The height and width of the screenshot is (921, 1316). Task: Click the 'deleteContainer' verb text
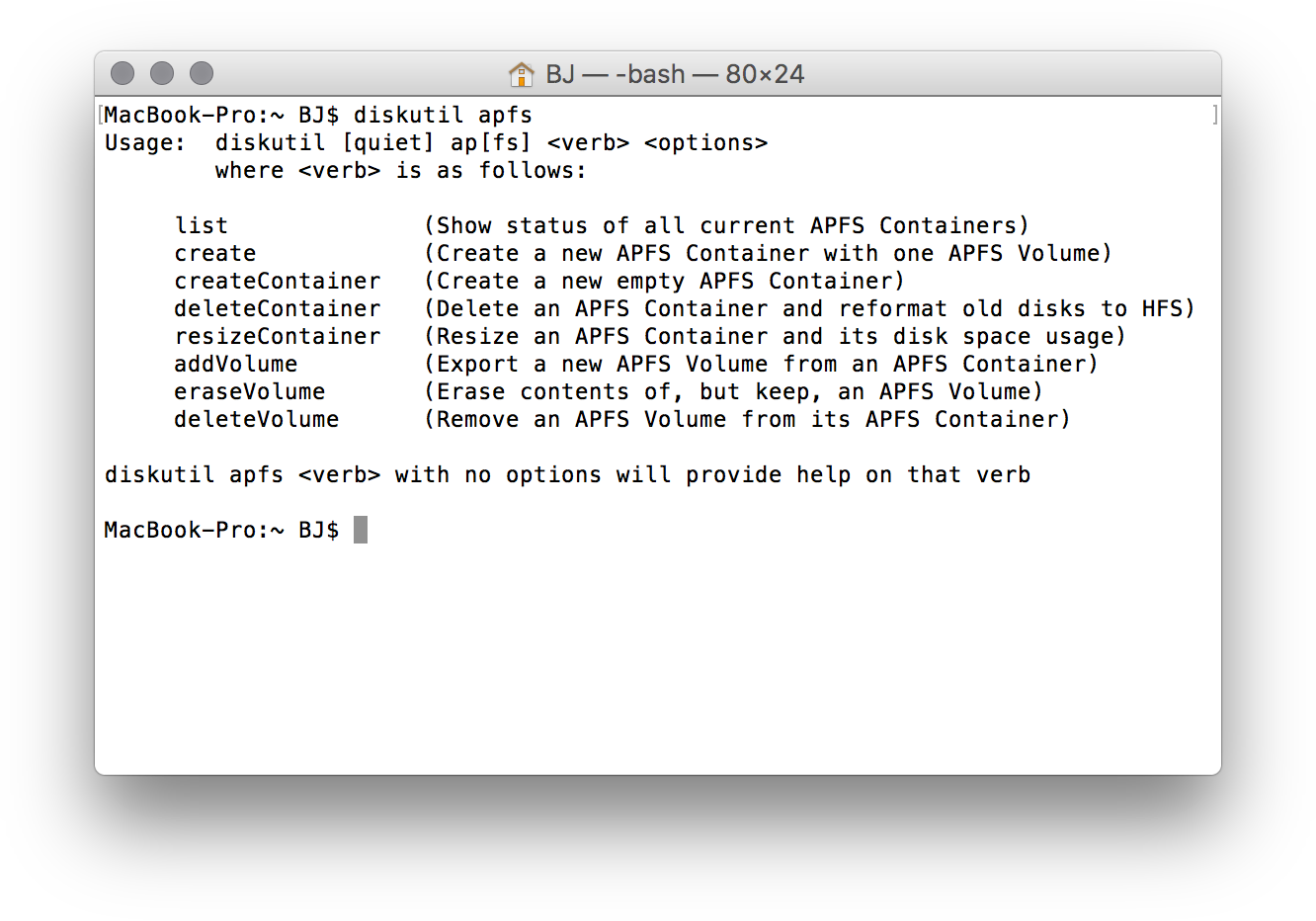(278, 308)
